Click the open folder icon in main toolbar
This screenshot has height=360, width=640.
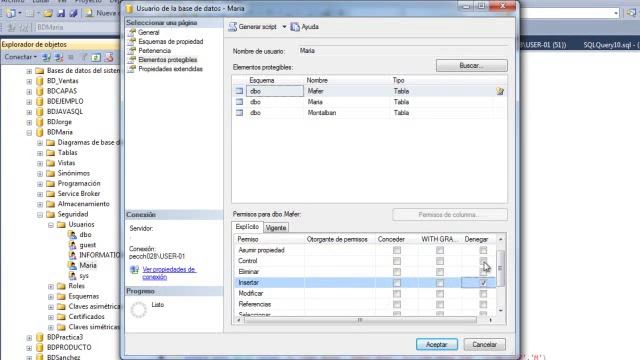[48, 13]
